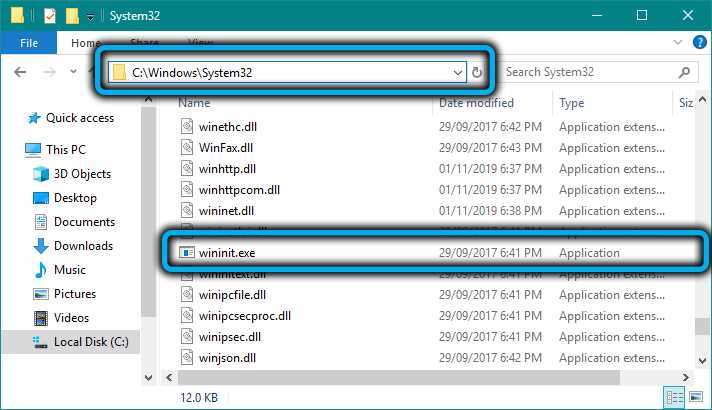Viewport: 712px width, 410px height.
Task: Click the Videos filmstrip icon
Action: [x=41, y=318]
